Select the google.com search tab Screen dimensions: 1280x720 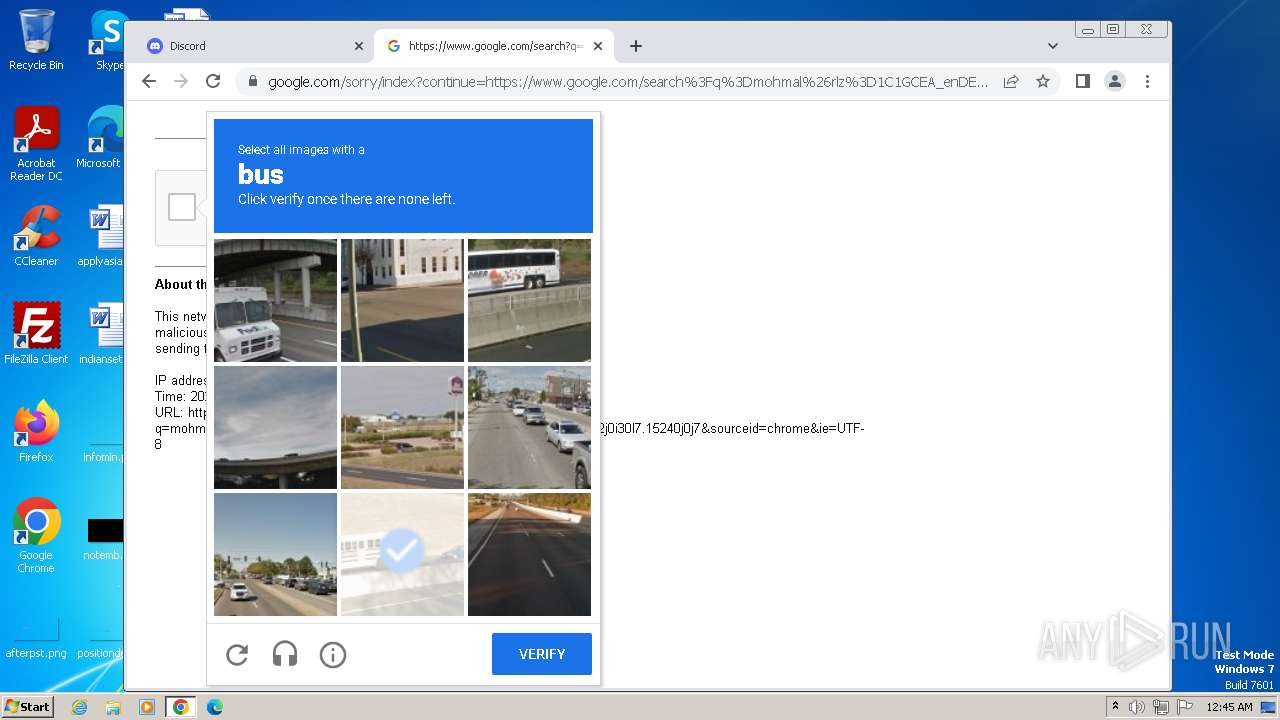[x=495, y=46]
